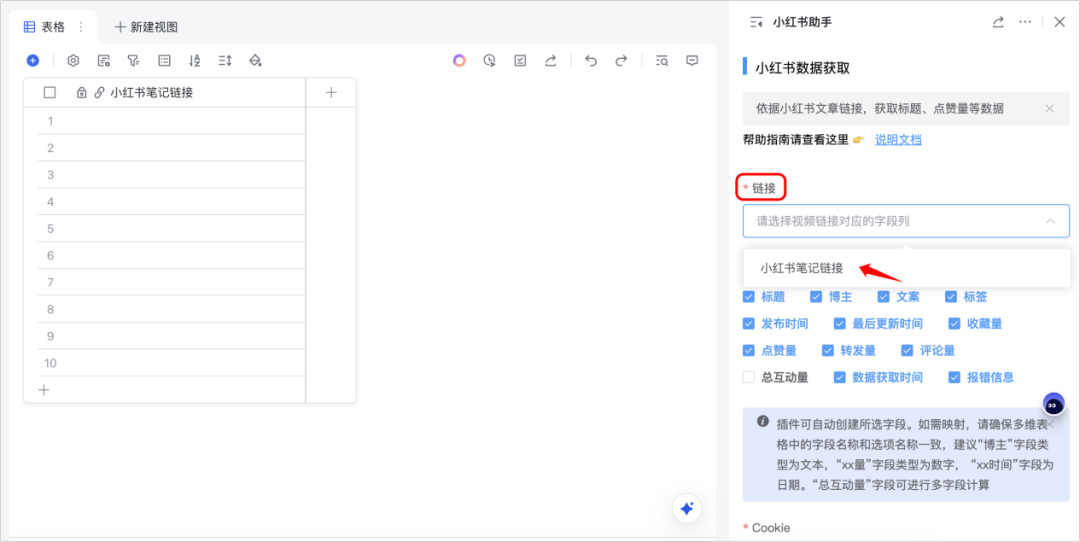Redo the last action

click(621, 61)
